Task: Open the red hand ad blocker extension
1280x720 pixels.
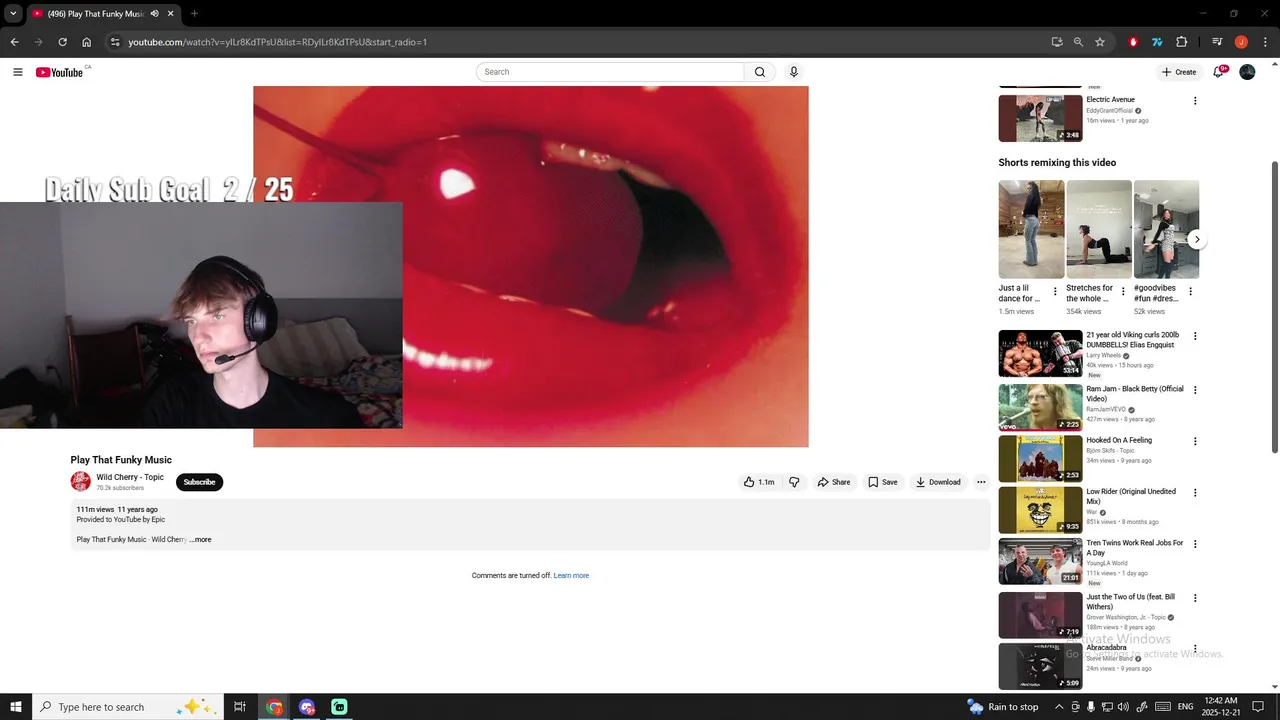Action: [x=1133, y=42]
